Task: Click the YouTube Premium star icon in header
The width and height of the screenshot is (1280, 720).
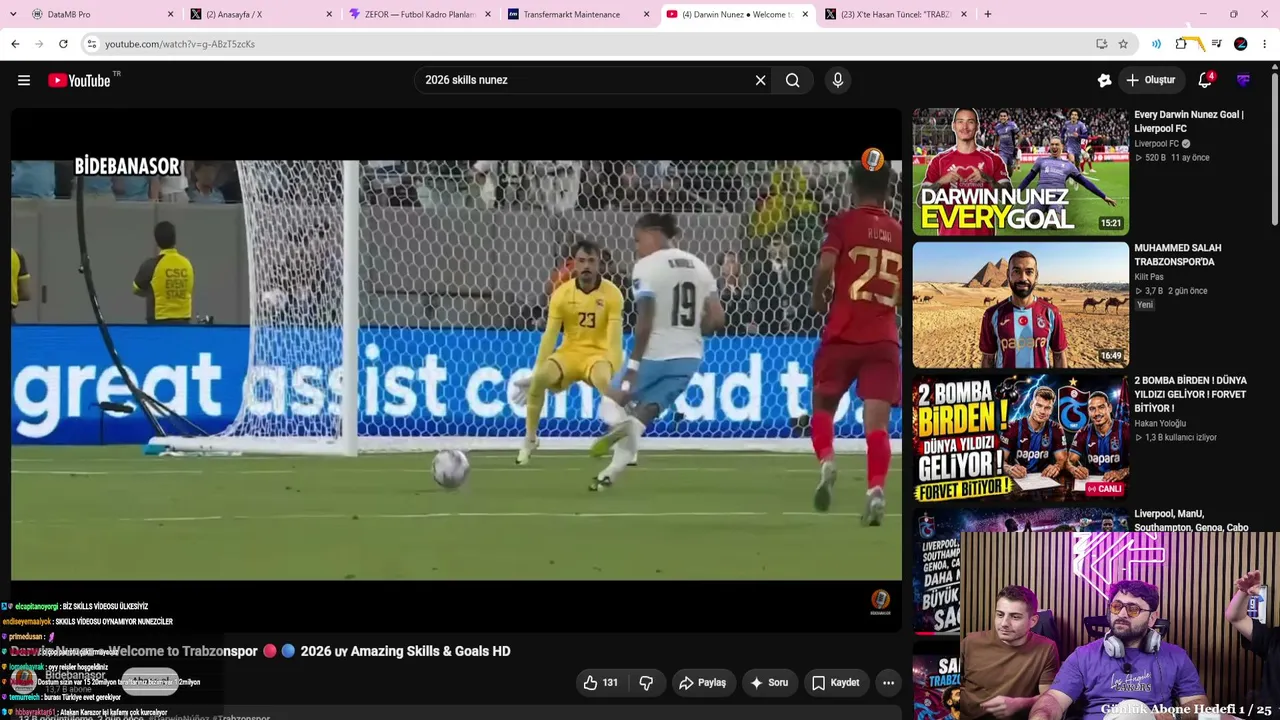Action: [1104, 80]
